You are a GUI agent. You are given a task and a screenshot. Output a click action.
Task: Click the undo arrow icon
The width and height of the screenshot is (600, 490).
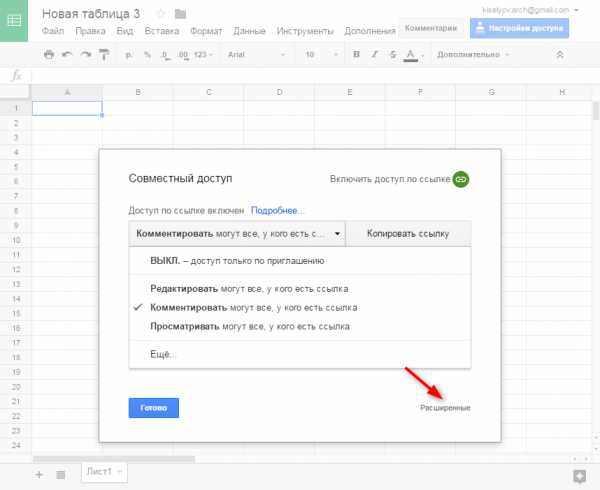click(67, 54)
